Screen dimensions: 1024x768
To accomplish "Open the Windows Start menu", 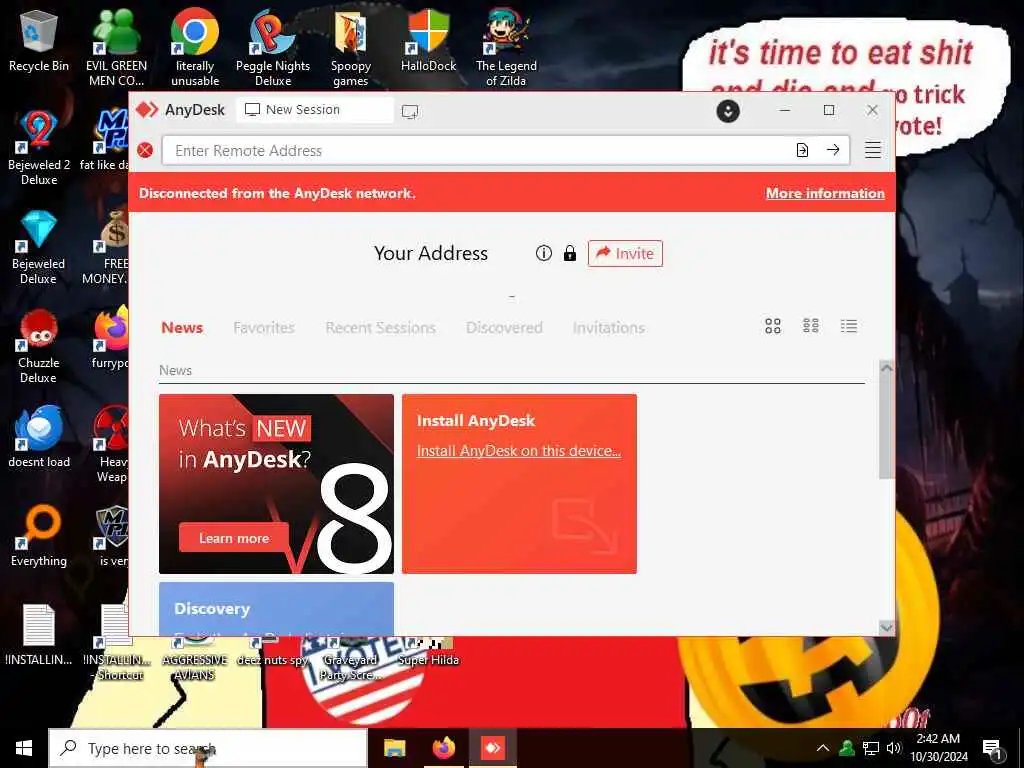I will [24, 748].
